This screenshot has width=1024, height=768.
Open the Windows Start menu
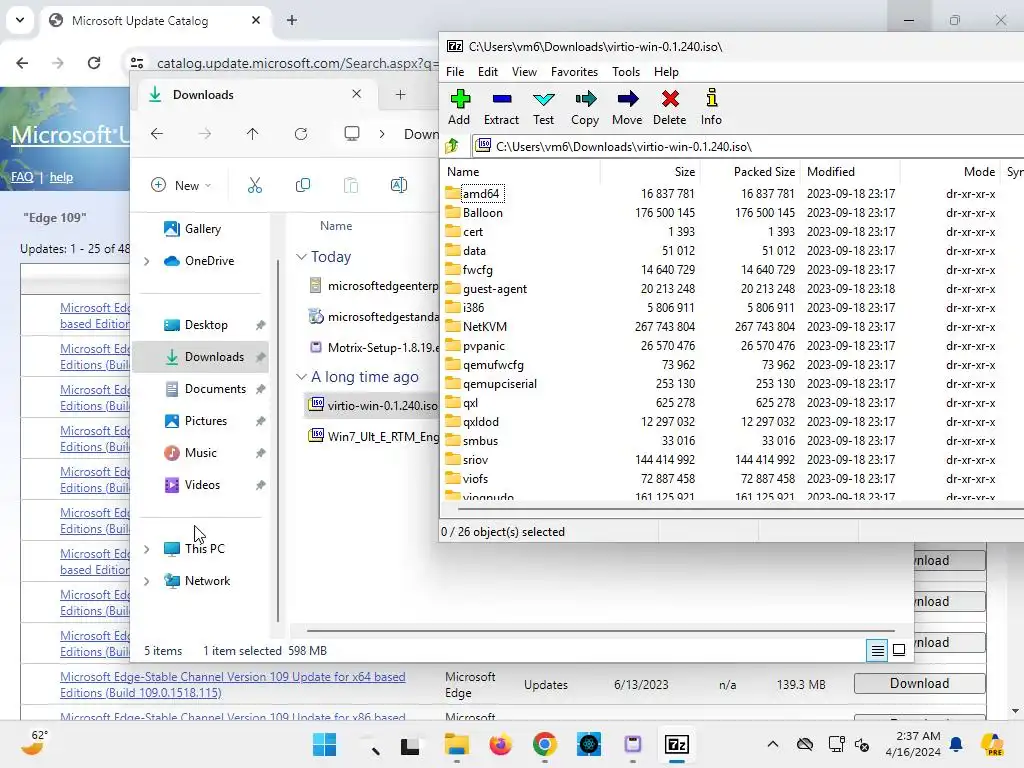click(x=325, y=744)
